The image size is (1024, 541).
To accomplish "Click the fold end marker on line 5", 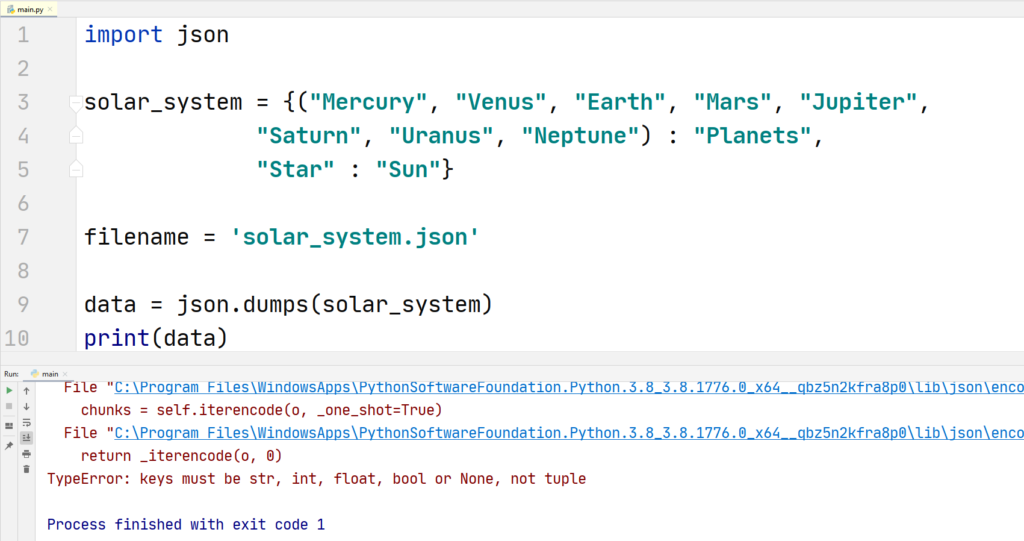I will [76, 169].
